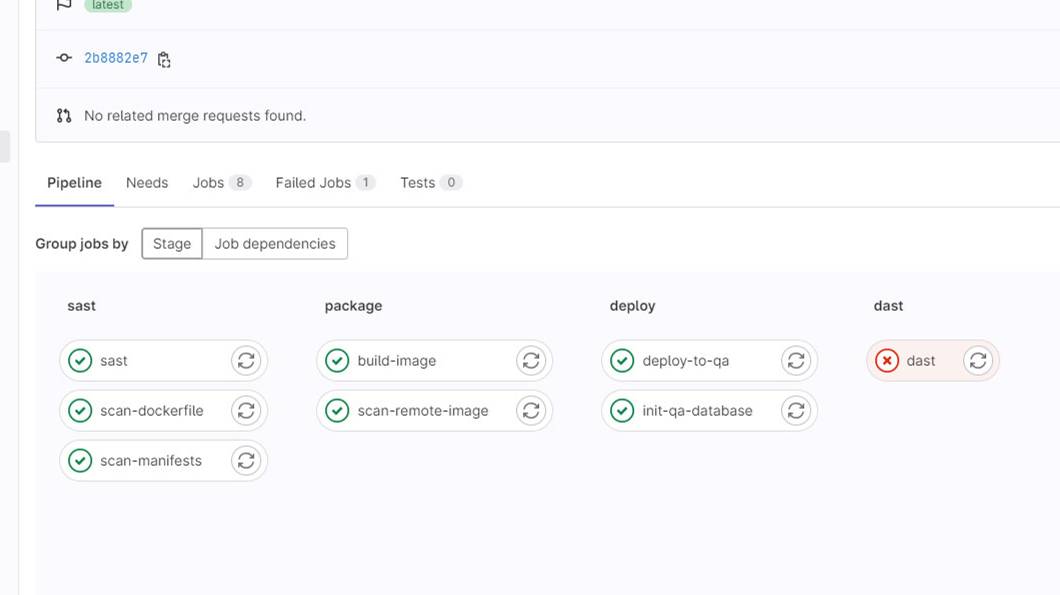Copy the commit SHA to clipboard

pyautogui.click(x=164, y=60)
